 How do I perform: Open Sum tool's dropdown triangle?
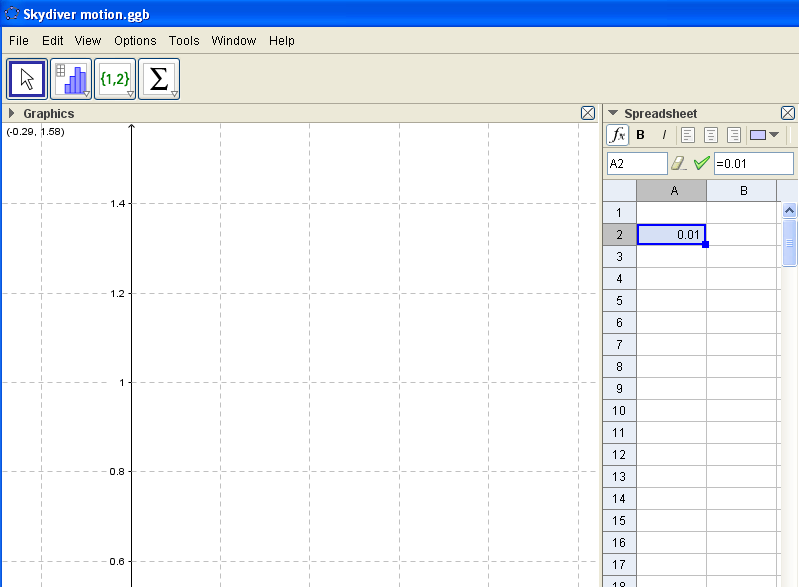point(174,94)
